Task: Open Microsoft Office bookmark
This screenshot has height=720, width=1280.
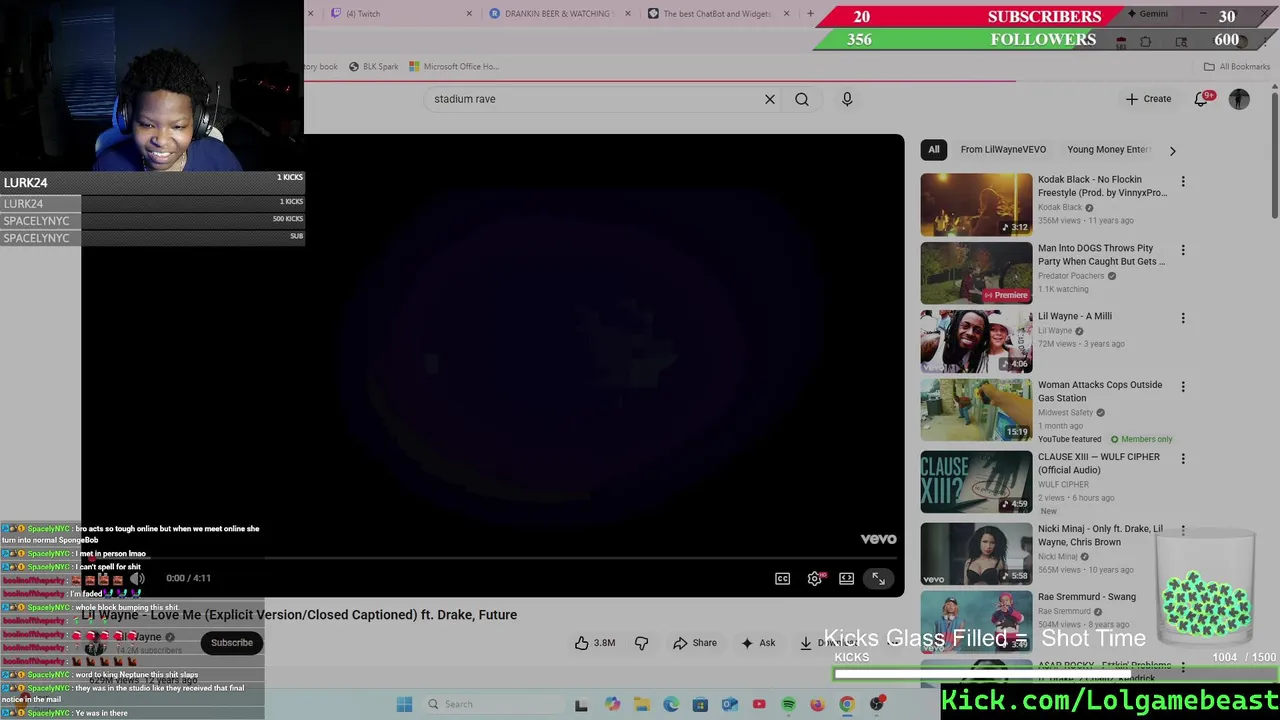Action: 453,67
